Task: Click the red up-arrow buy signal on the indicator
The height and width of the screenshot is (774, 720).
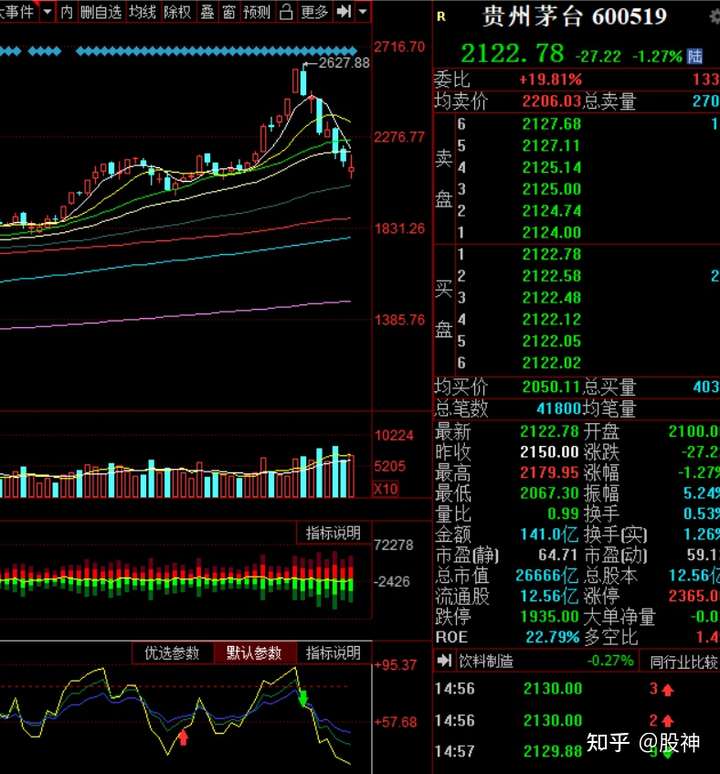Action: [x=183, y=737]
